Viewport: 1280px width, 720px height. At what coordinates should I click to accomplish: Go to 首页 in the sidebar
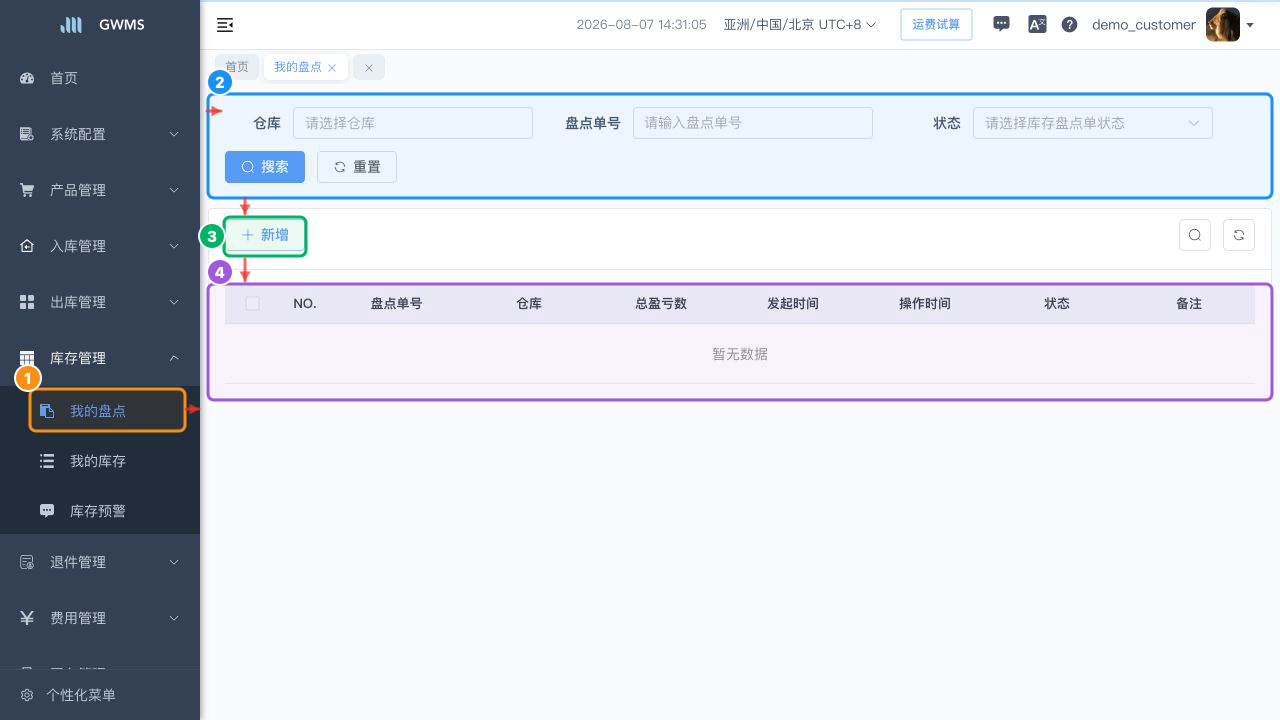[x=100, y=78]
